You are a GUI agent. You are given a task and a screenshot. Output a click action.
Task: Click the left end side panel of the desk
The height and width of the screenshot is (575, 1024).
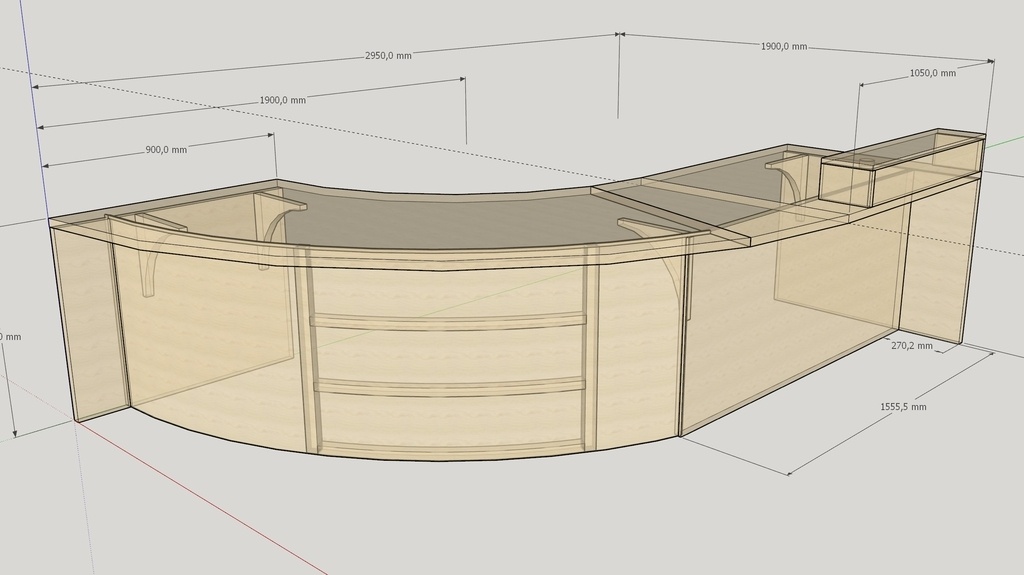point(88,320)
